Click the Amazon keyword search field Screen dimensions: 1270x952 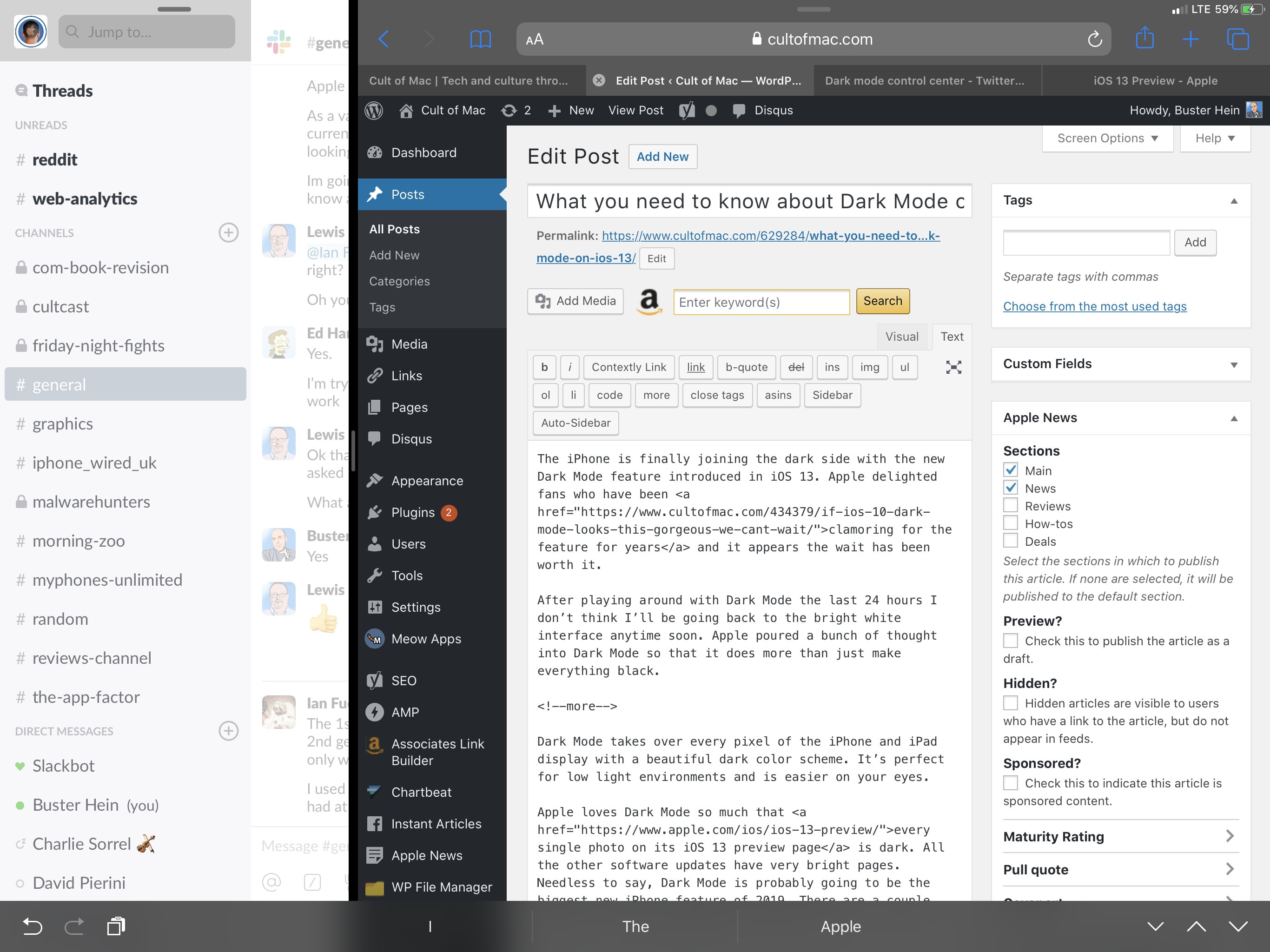(x=761, y=302)
